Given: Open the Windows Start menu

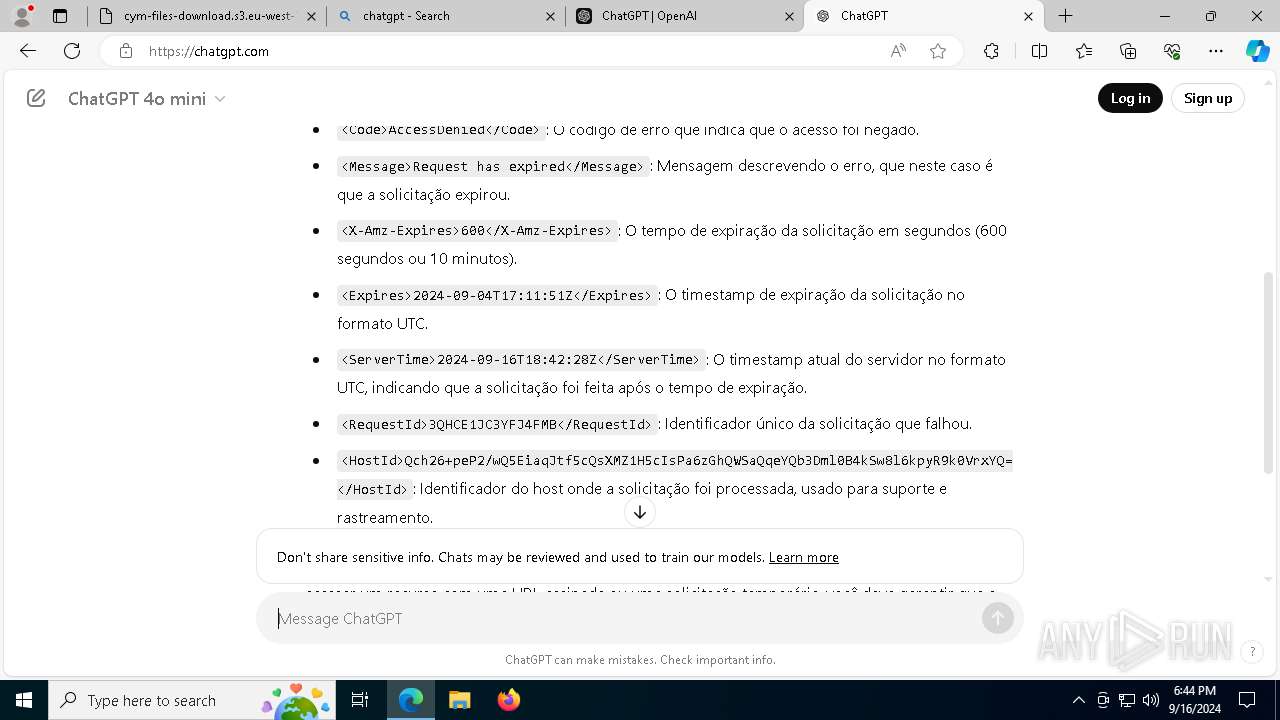Looking at the screenshot, I should coord(24,700).
